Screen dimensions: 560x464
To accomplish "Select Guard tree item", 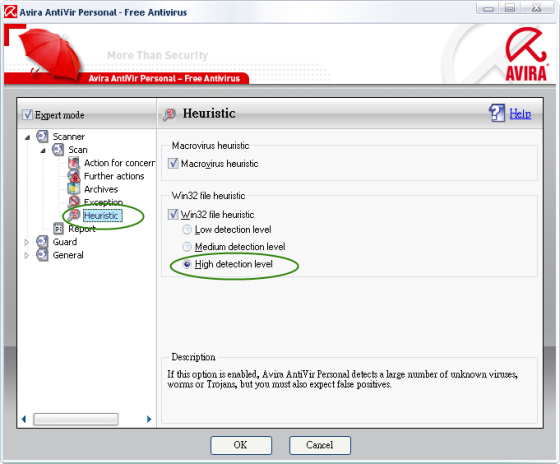I will pos(65,242).
